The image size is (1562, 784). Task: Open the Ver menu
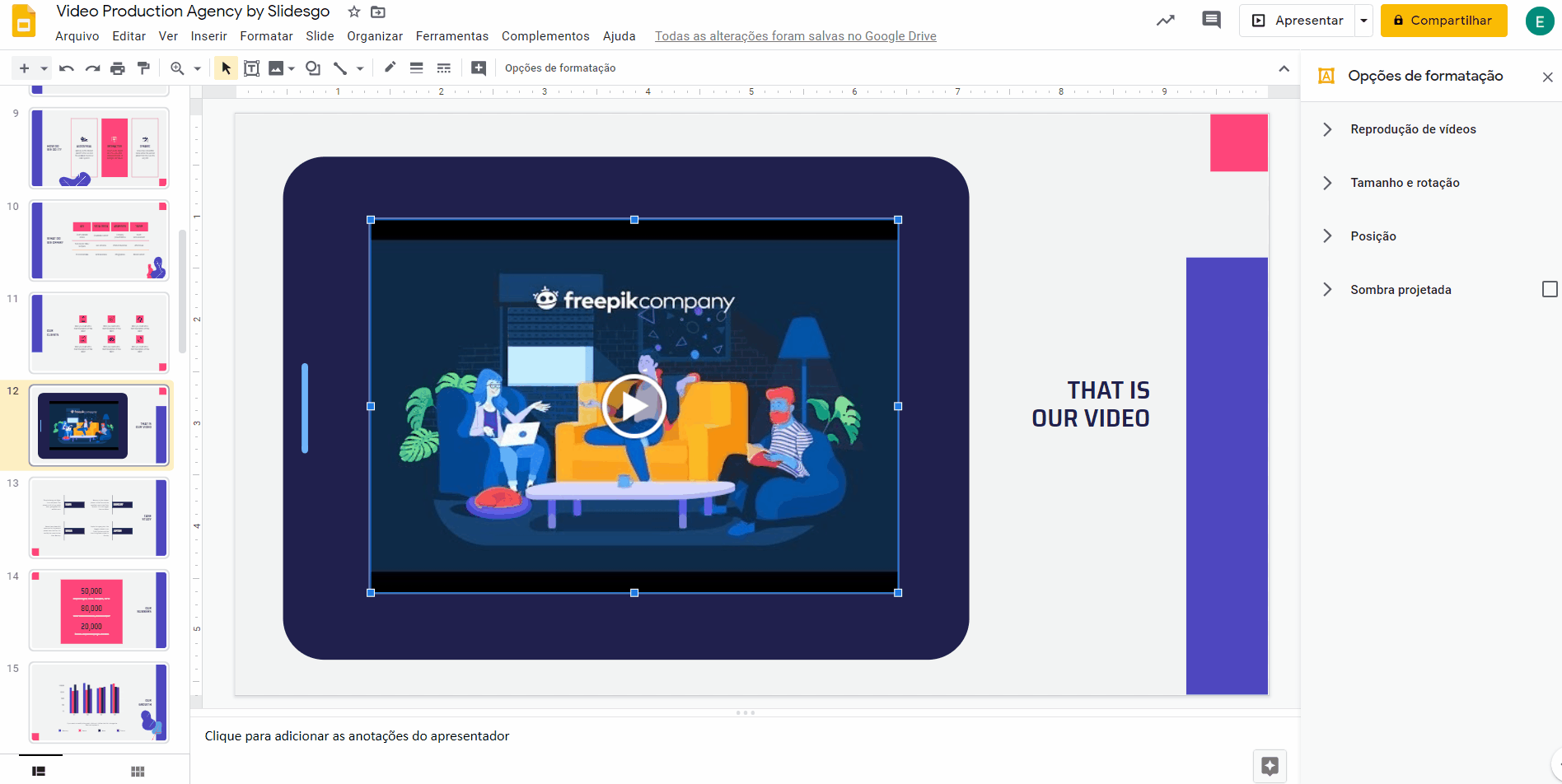coord(168,36)
